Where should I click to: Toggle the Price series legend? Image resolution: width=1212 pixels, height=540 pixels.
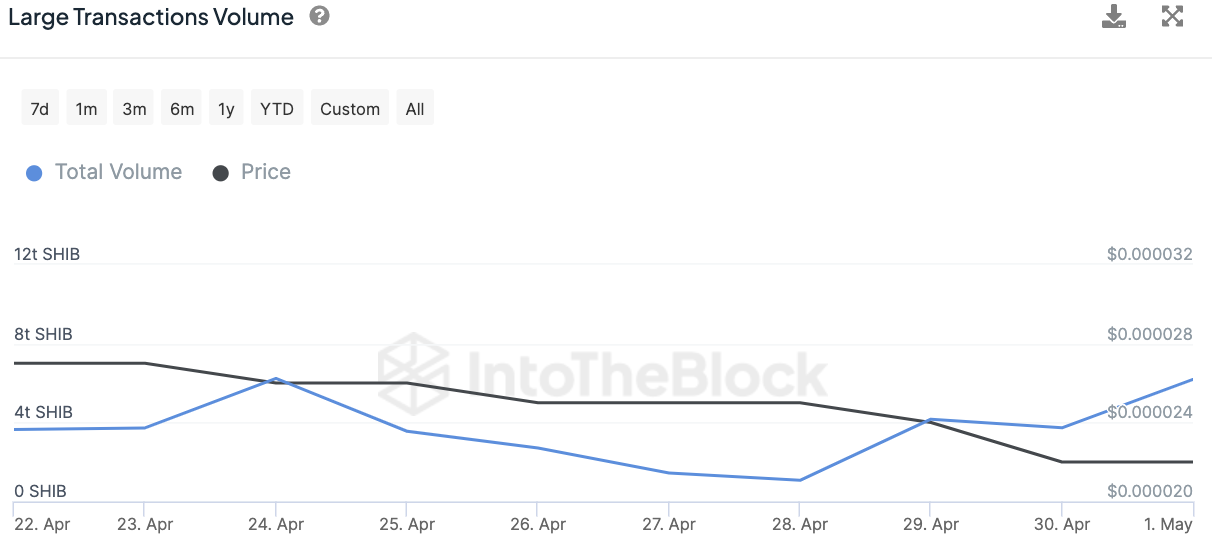tap(265, 172)
